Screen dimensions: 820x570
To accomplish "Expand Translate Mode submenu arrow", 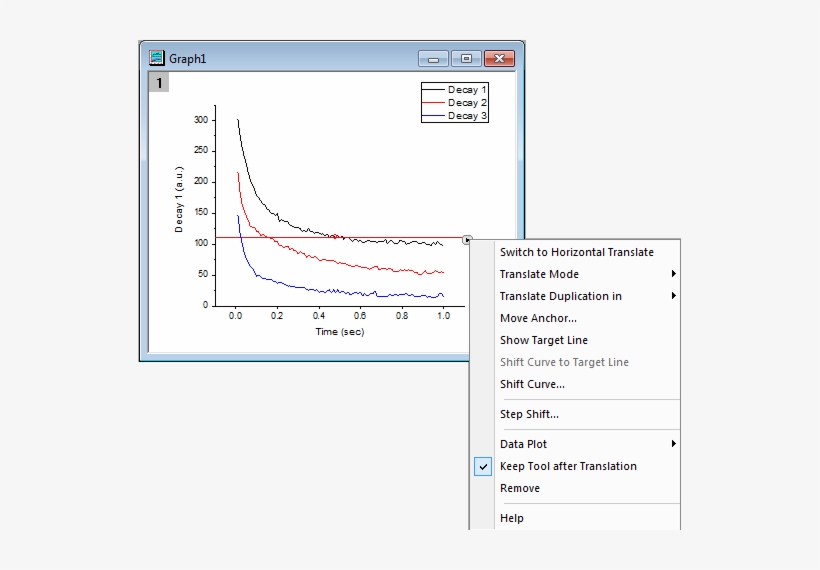I will point(674,273).
